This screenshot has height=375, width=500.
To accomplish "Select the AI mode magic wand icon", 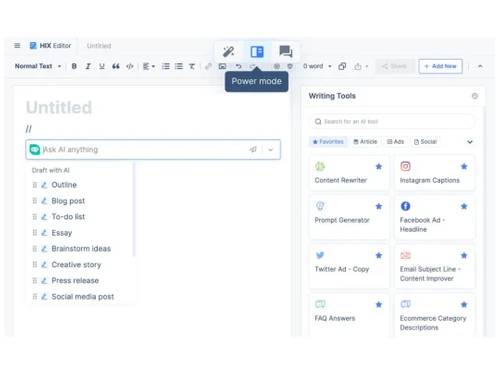I will [228, 52].
